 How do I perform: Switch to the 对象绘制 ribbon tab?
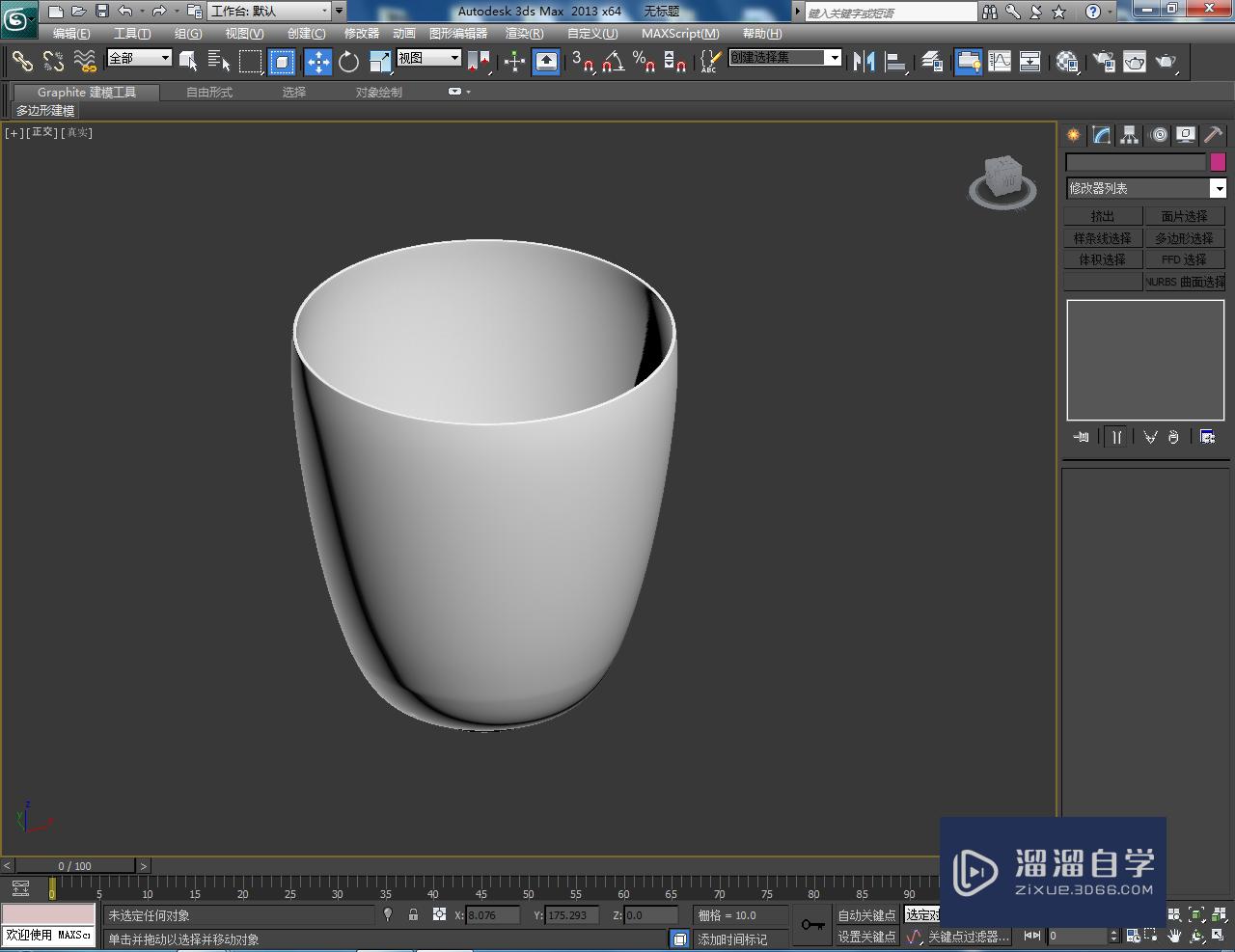(379, 92)
